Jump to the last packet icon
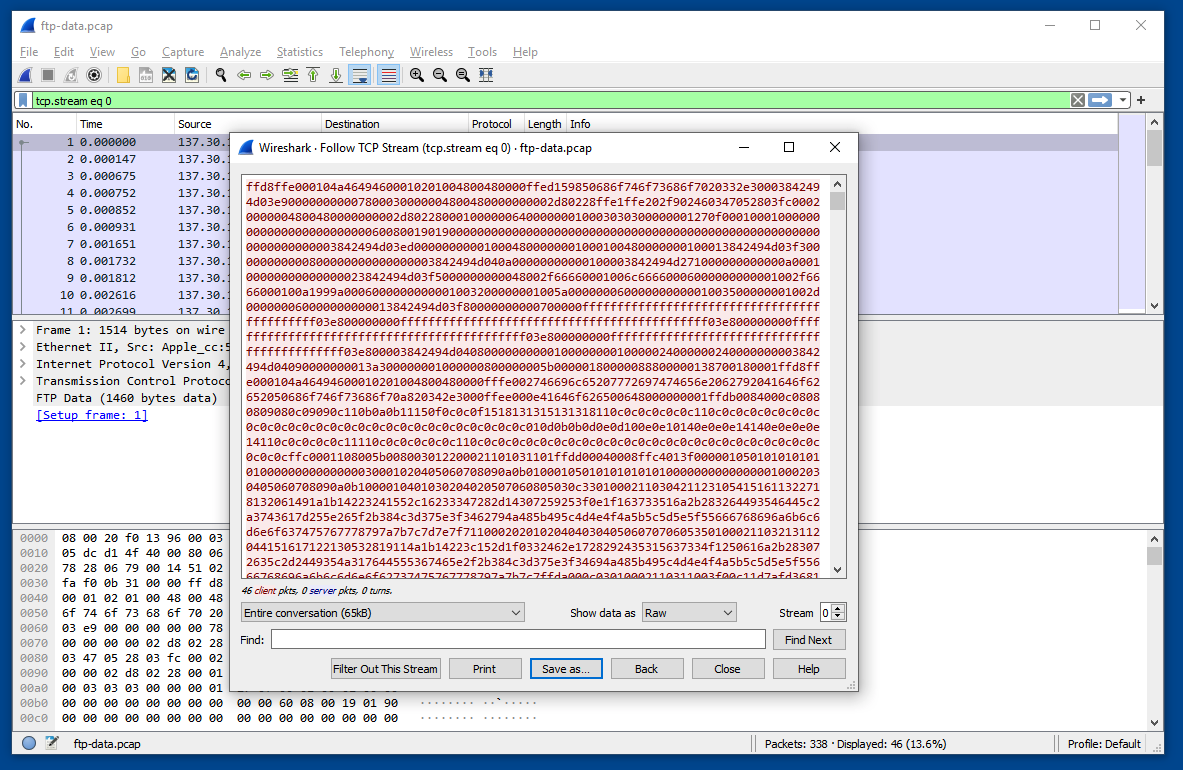1183x770 pixels. (x=336, y=75)
